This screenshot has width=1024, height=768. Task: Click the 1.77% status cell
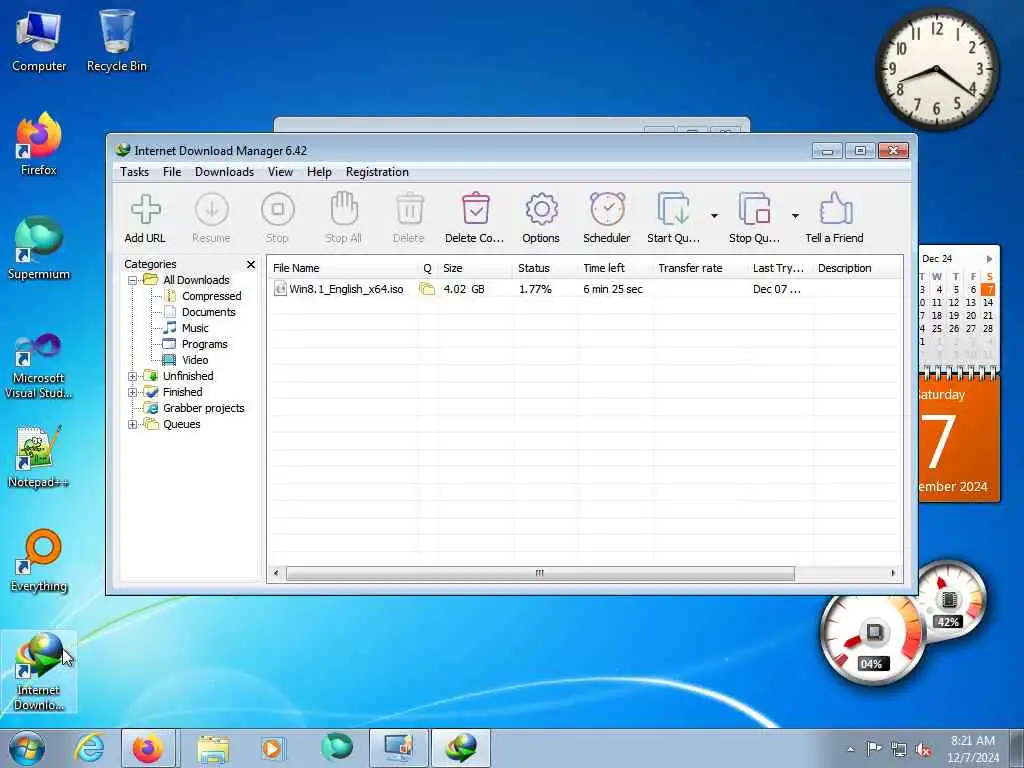[535, 289]
